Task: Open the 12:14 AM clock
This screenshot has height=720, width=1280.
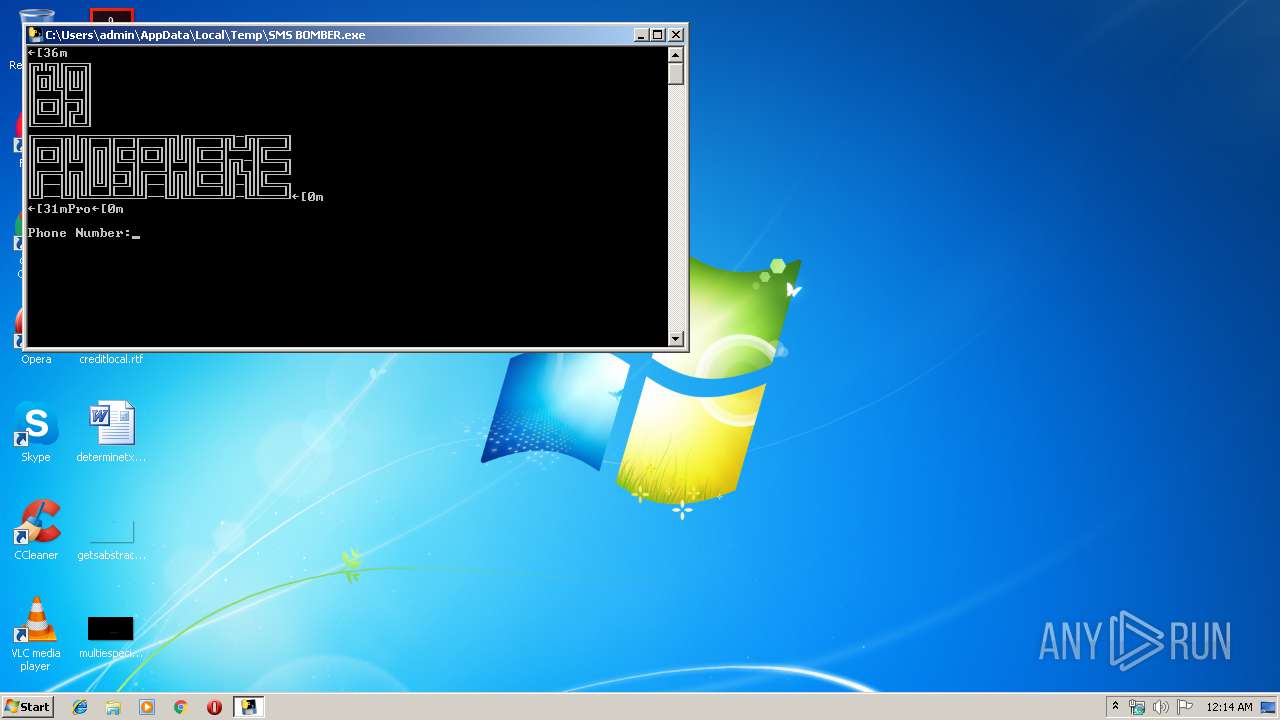Action: click(1229, 707)
